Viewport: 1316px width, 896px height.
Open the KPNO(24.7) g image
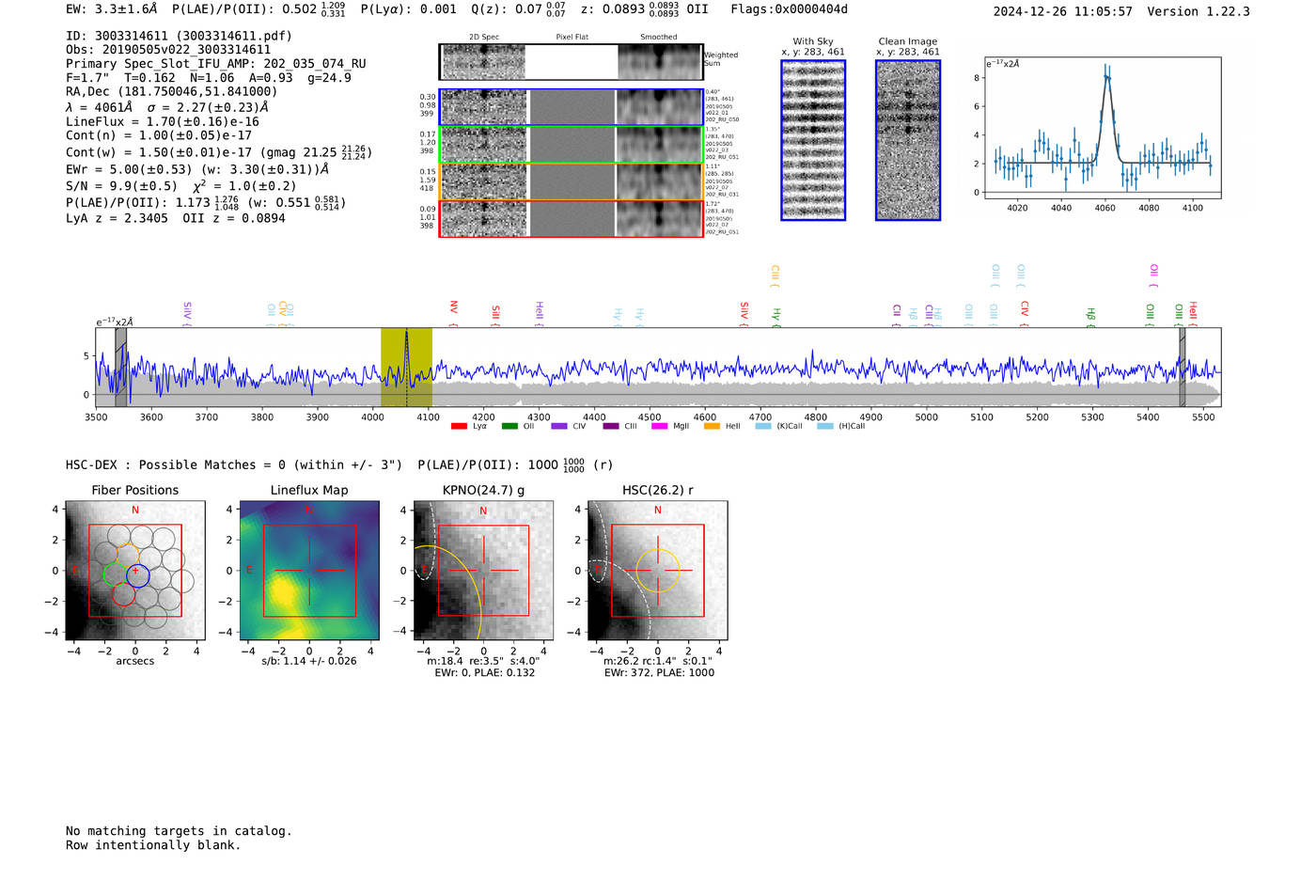pyautogui.click(x=483, y=571)
